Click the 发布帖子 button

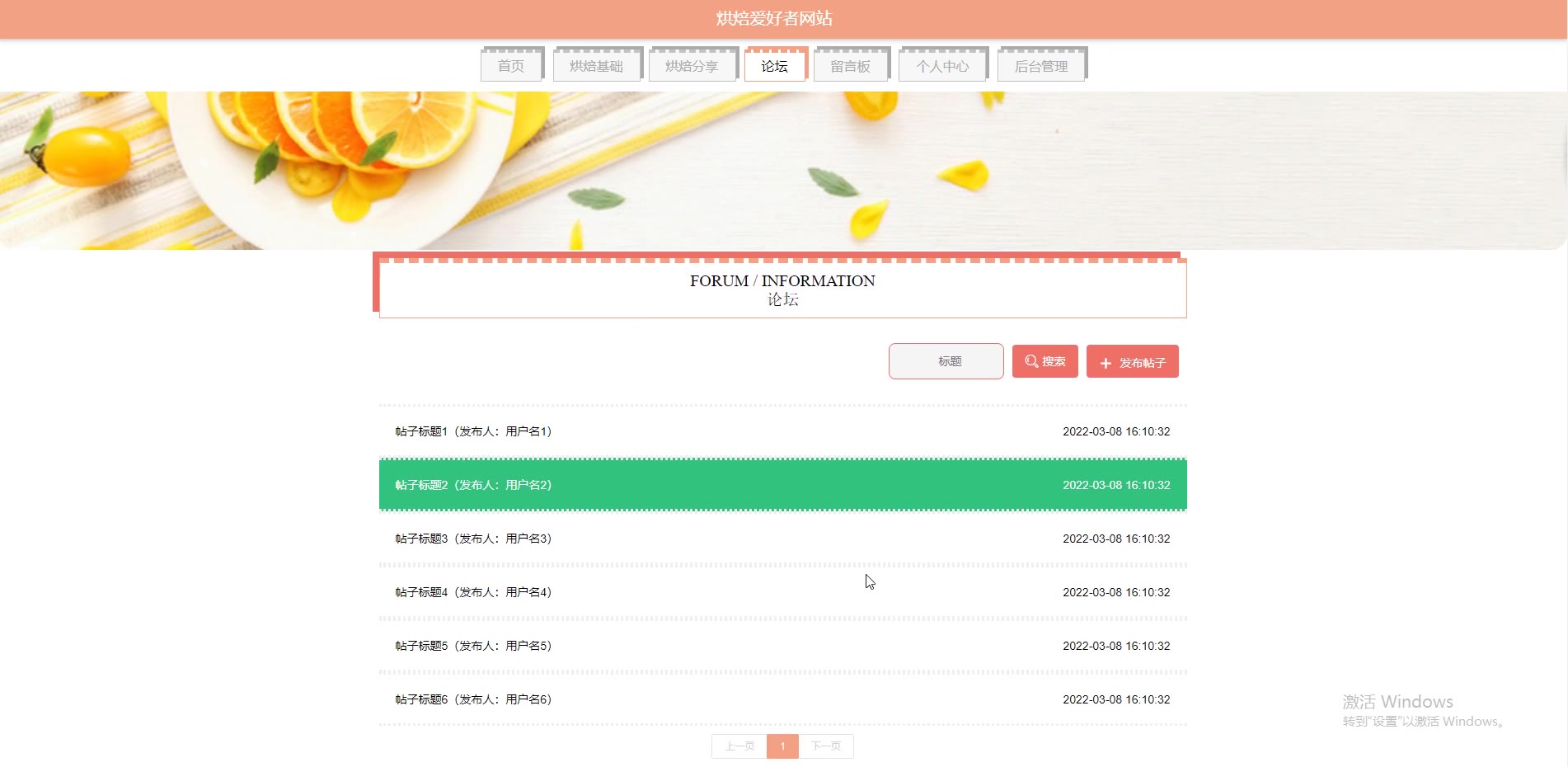coord(1133,361)
